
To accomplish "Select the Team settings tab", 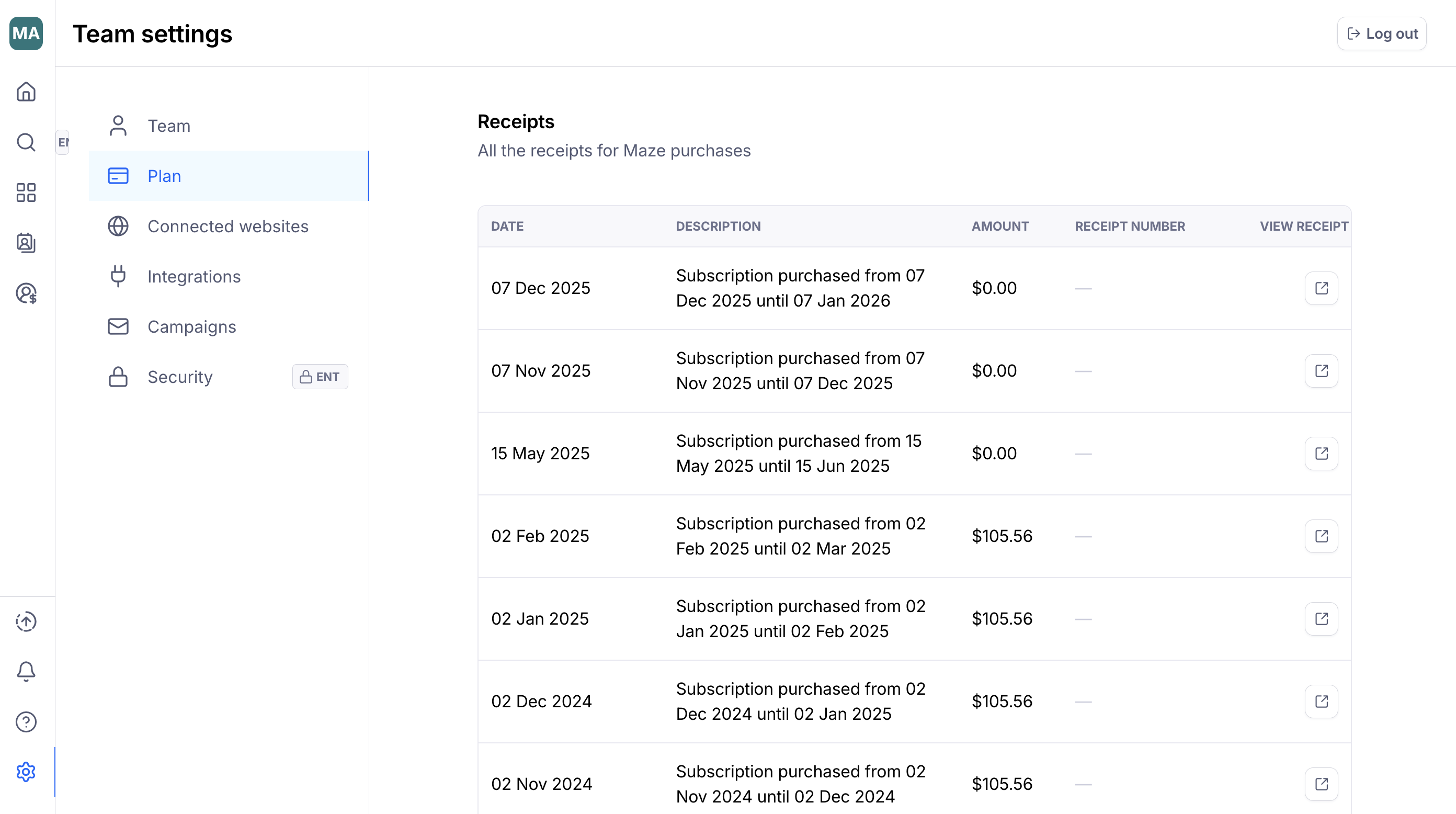I will click(x=168, y=126).
